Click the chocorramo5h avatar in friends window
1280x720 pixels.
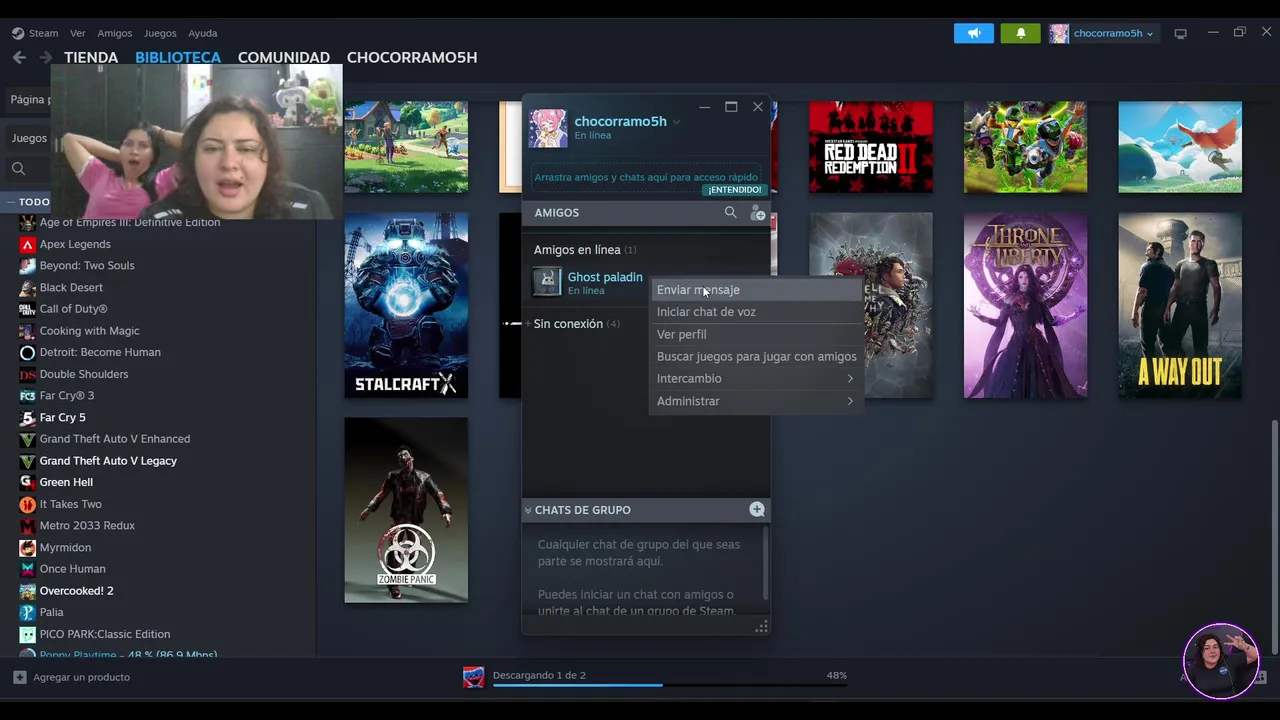click(548, 129)
